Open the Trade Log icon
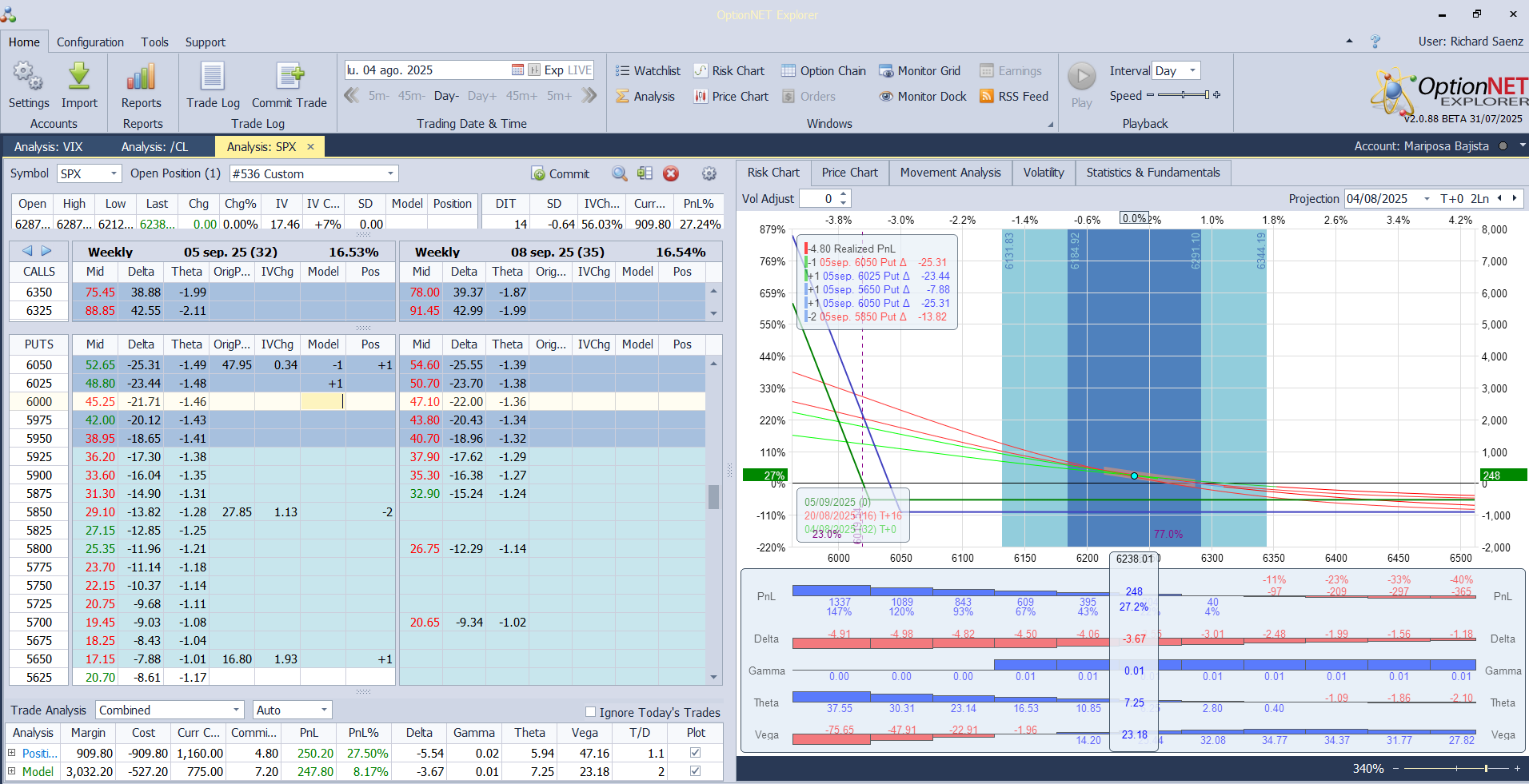Viewport: 1529px width, 784px height. [x=212, y=78]
